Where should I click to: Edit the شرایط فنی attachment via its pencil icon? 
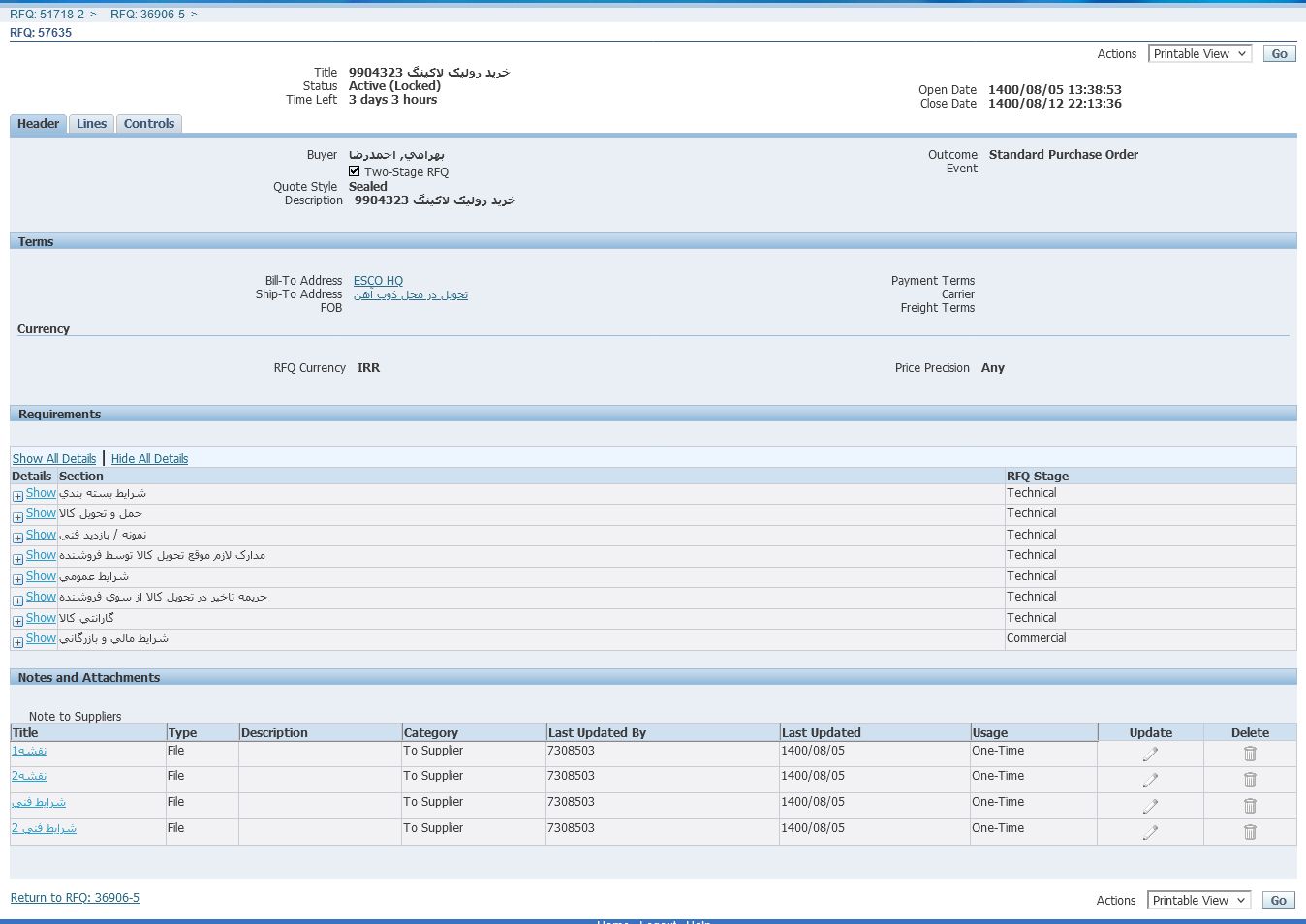[x=1150, y=806]
